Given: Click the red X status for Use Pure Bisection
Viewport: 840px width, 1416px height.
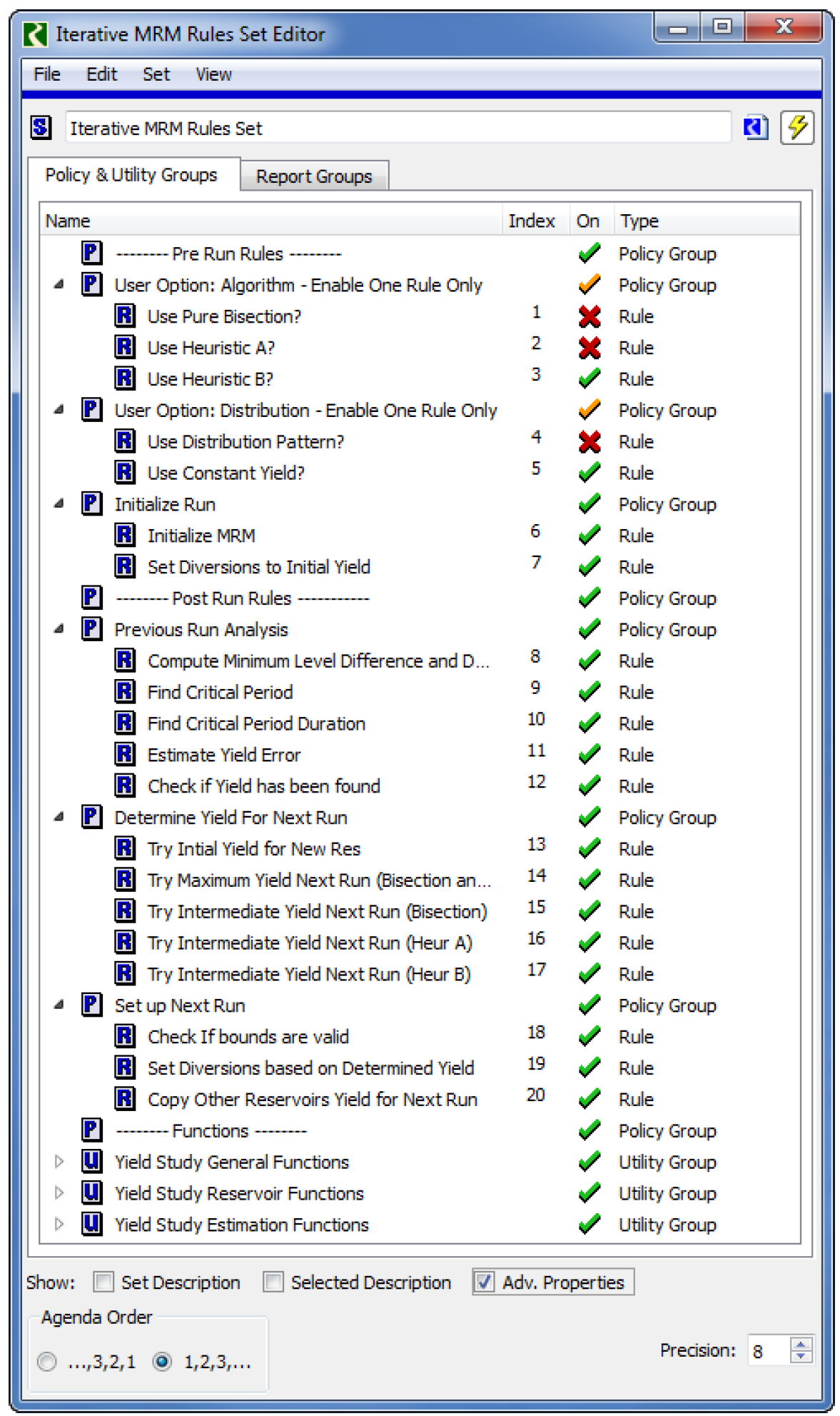Looking at the screenshot, I should (589, 316).
